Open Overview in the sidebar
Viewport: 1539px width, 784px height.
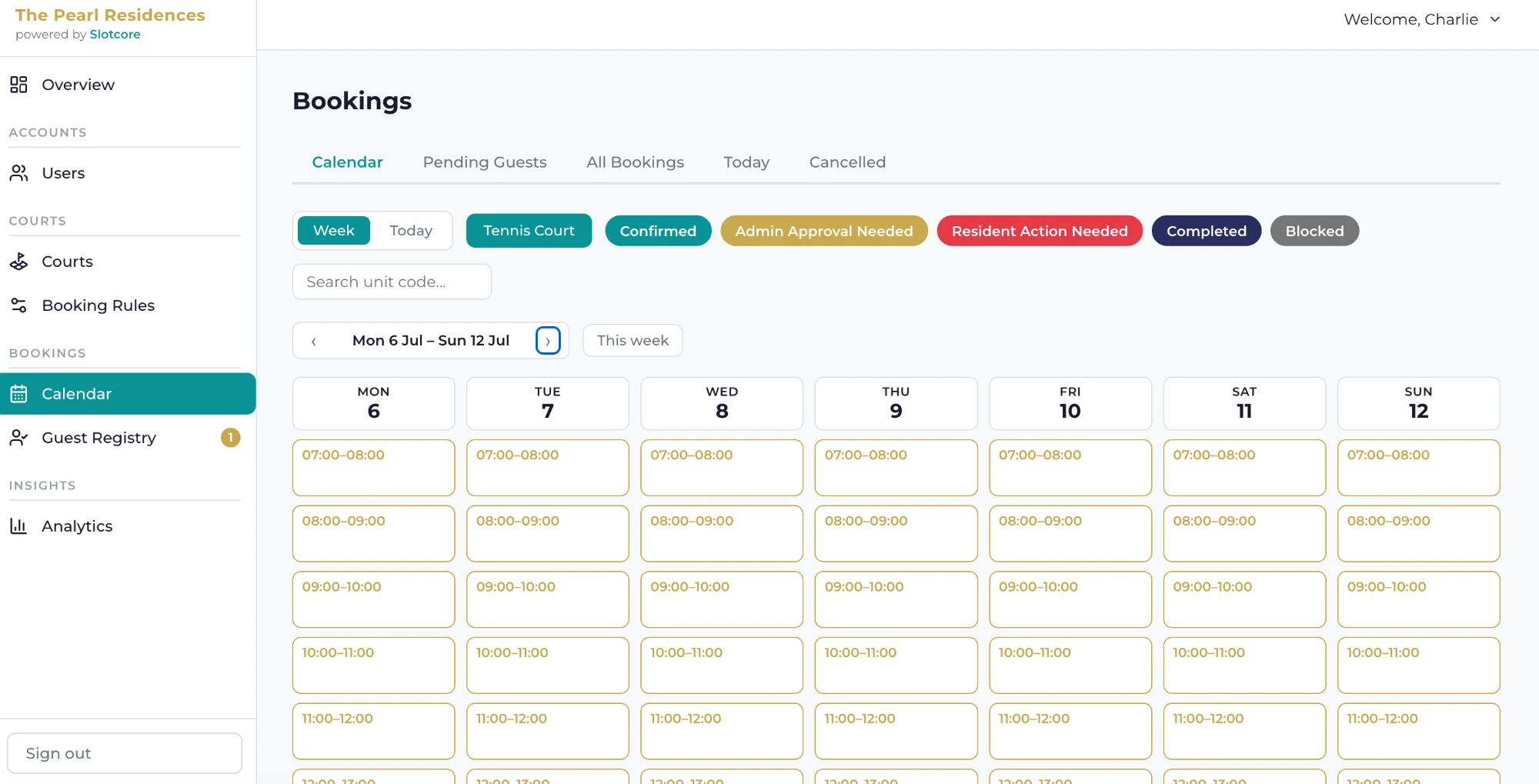pos(128,85)
